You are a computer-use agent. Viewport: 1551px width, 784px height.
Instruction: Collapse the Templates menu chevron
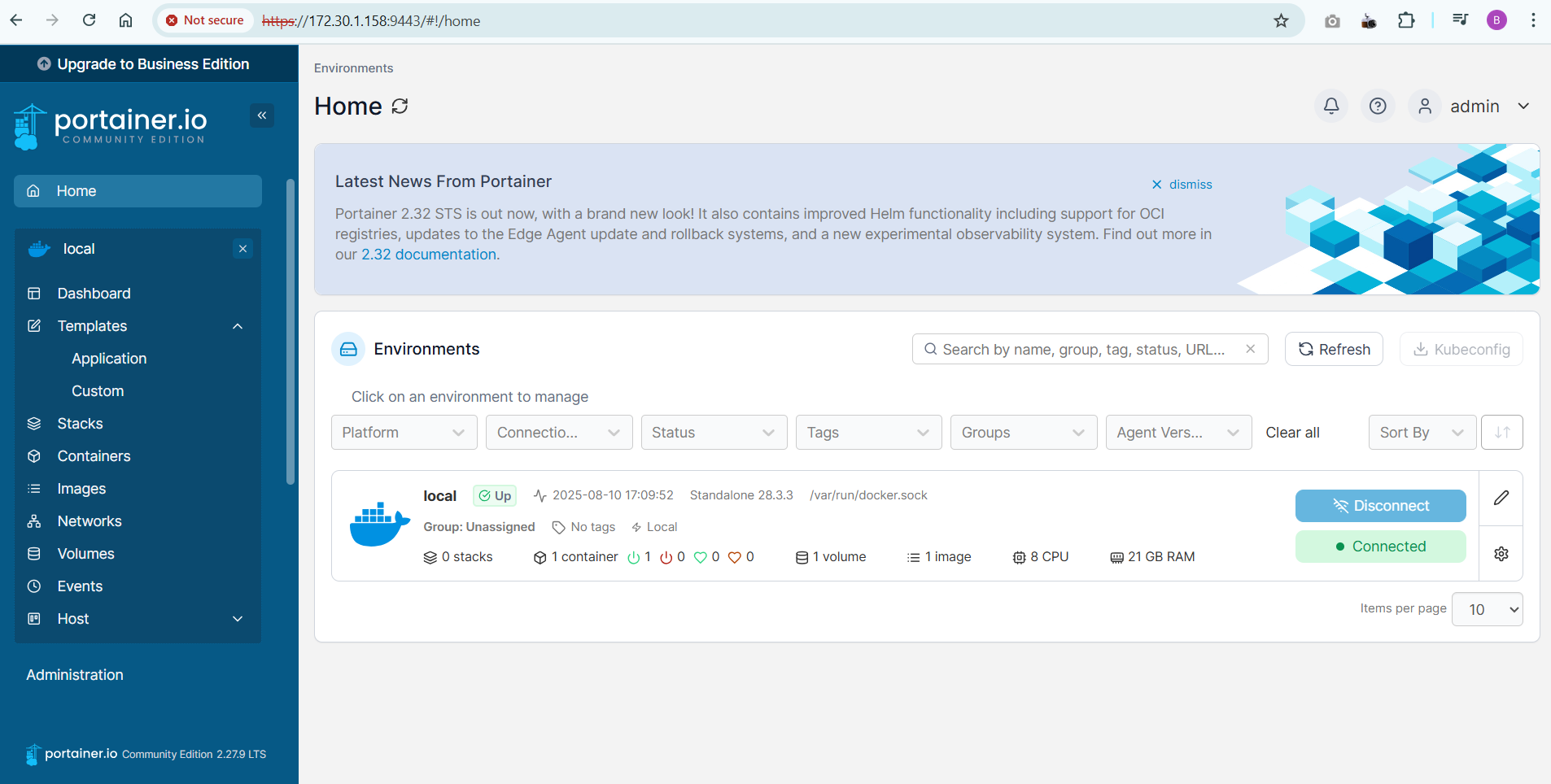pos(238,326)
